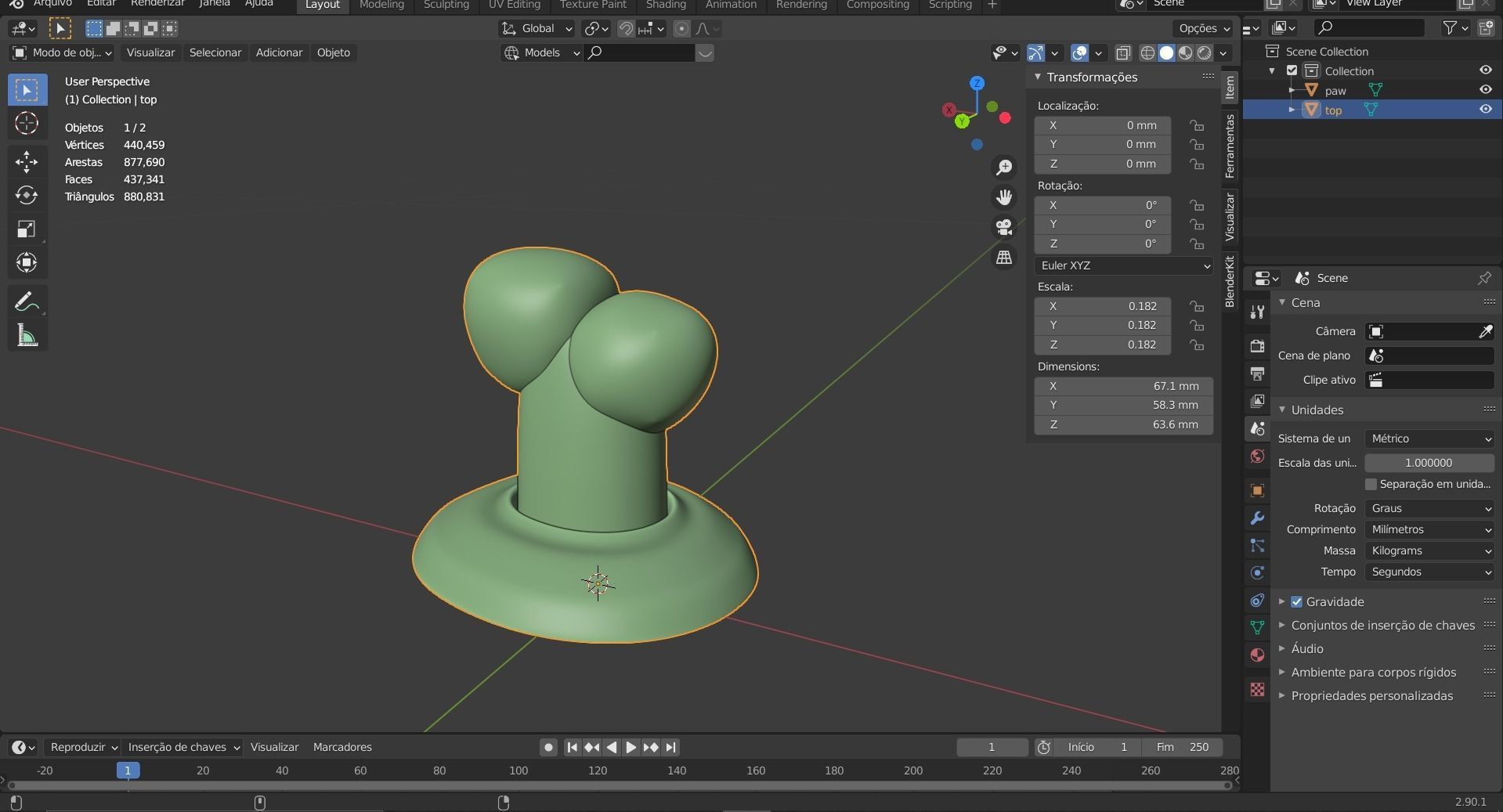
Task: Pick the Rotate tool
Action: (27, 195)
